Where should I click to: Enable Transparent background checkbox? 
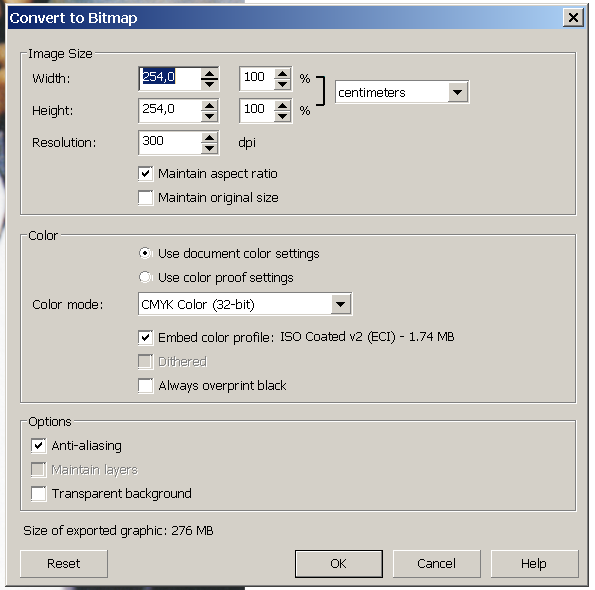39,494
